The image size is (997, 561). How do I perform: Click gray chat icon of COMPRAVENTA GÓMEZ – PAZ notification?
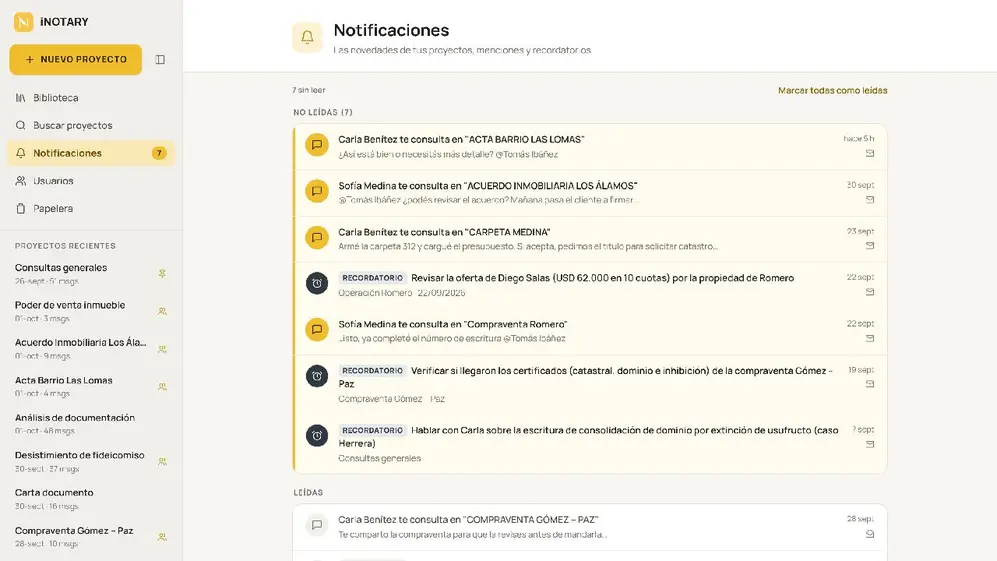point(317,525)
